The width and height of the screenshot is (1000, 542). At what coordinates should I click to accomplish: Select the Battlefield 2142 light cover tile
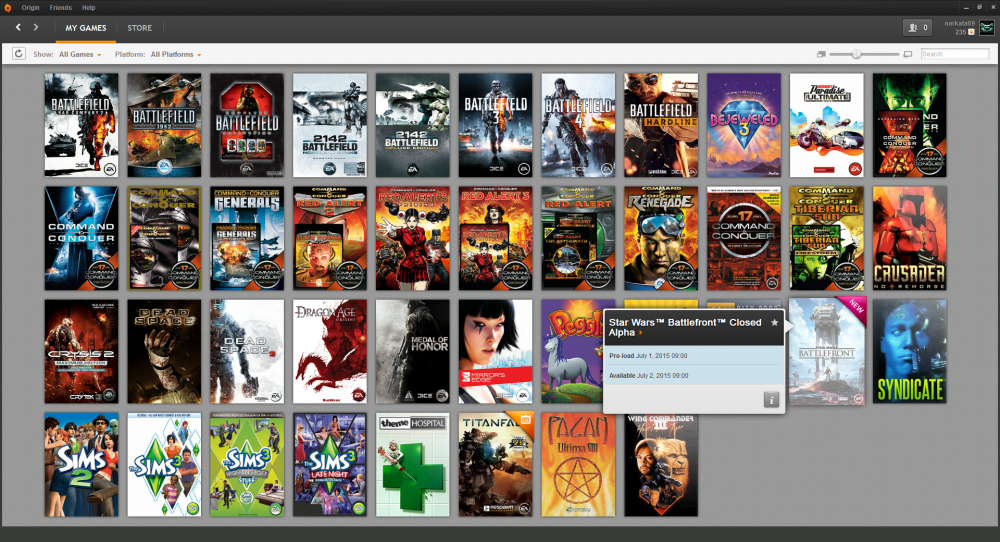click(330, 125)
